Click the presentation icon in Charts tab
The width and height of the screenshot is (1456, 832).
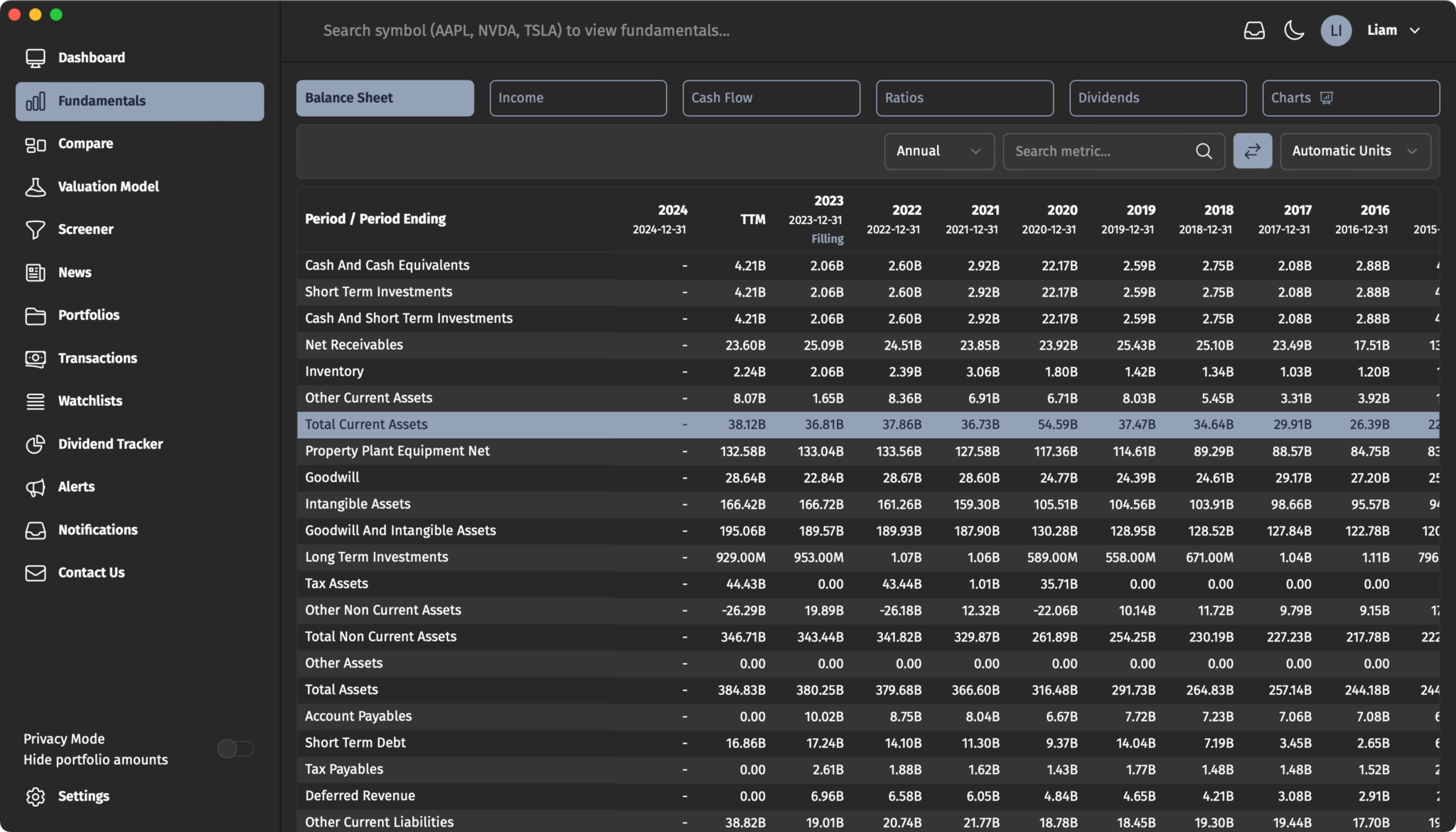tap(1326, 97)
